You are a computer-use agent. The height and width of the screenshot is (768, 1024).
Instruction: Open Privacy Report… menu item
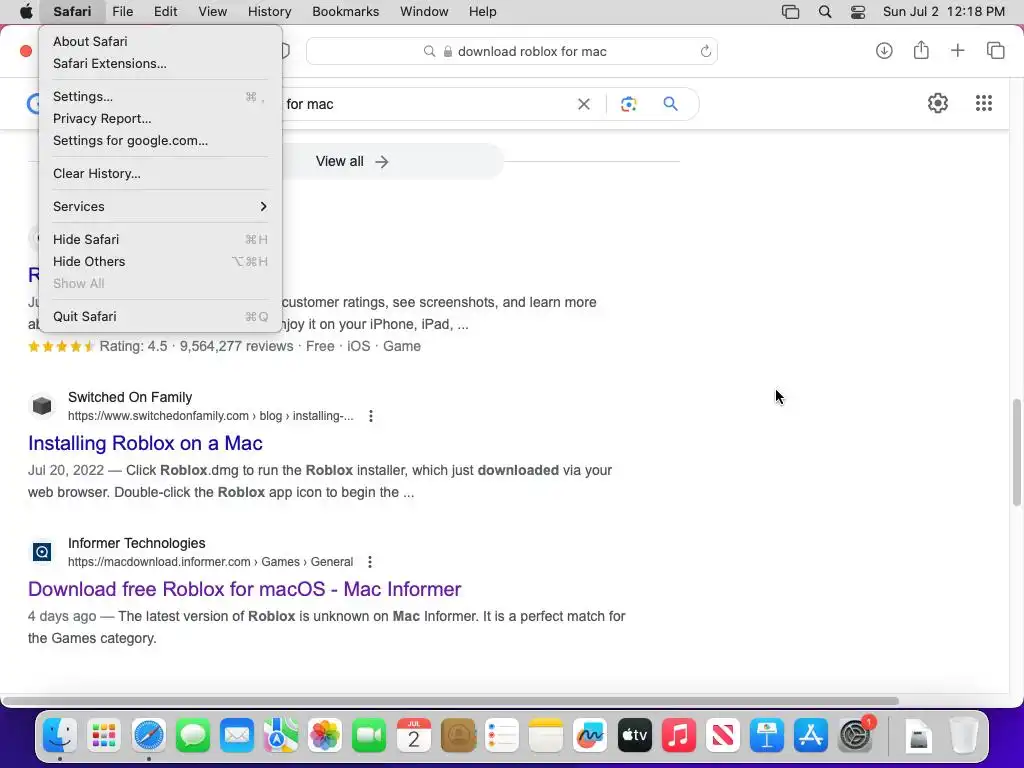coord(160,119)
